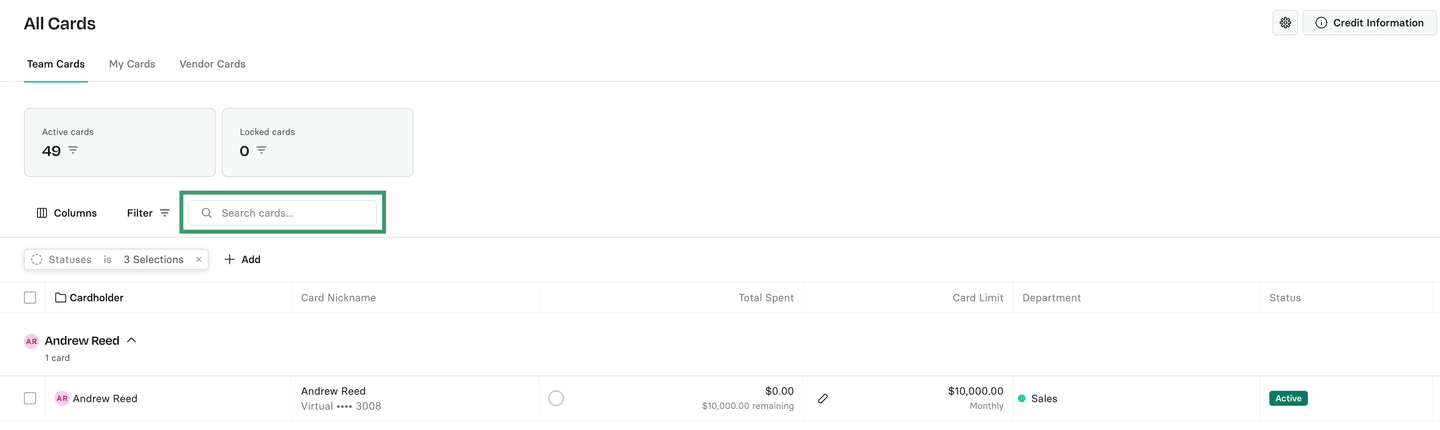Click the Cardholder folder icon in header
1440x430 pixels.
click(60, 298)
